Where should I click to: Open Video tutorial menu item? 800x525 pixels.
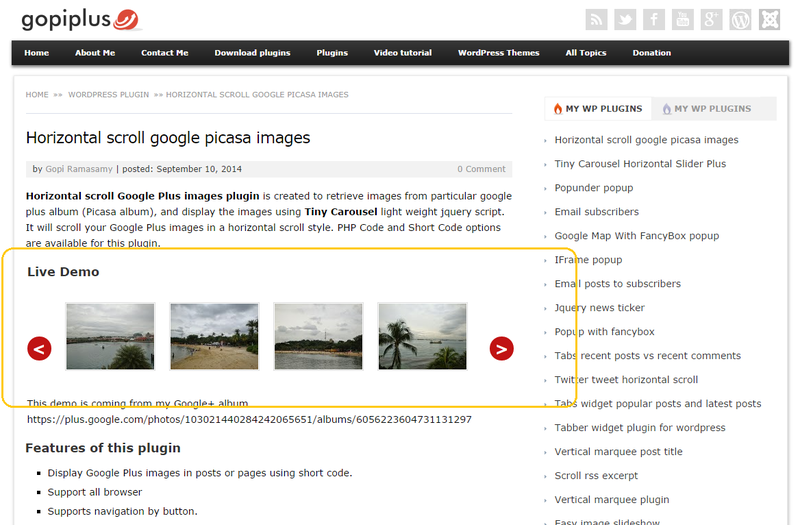403,53
